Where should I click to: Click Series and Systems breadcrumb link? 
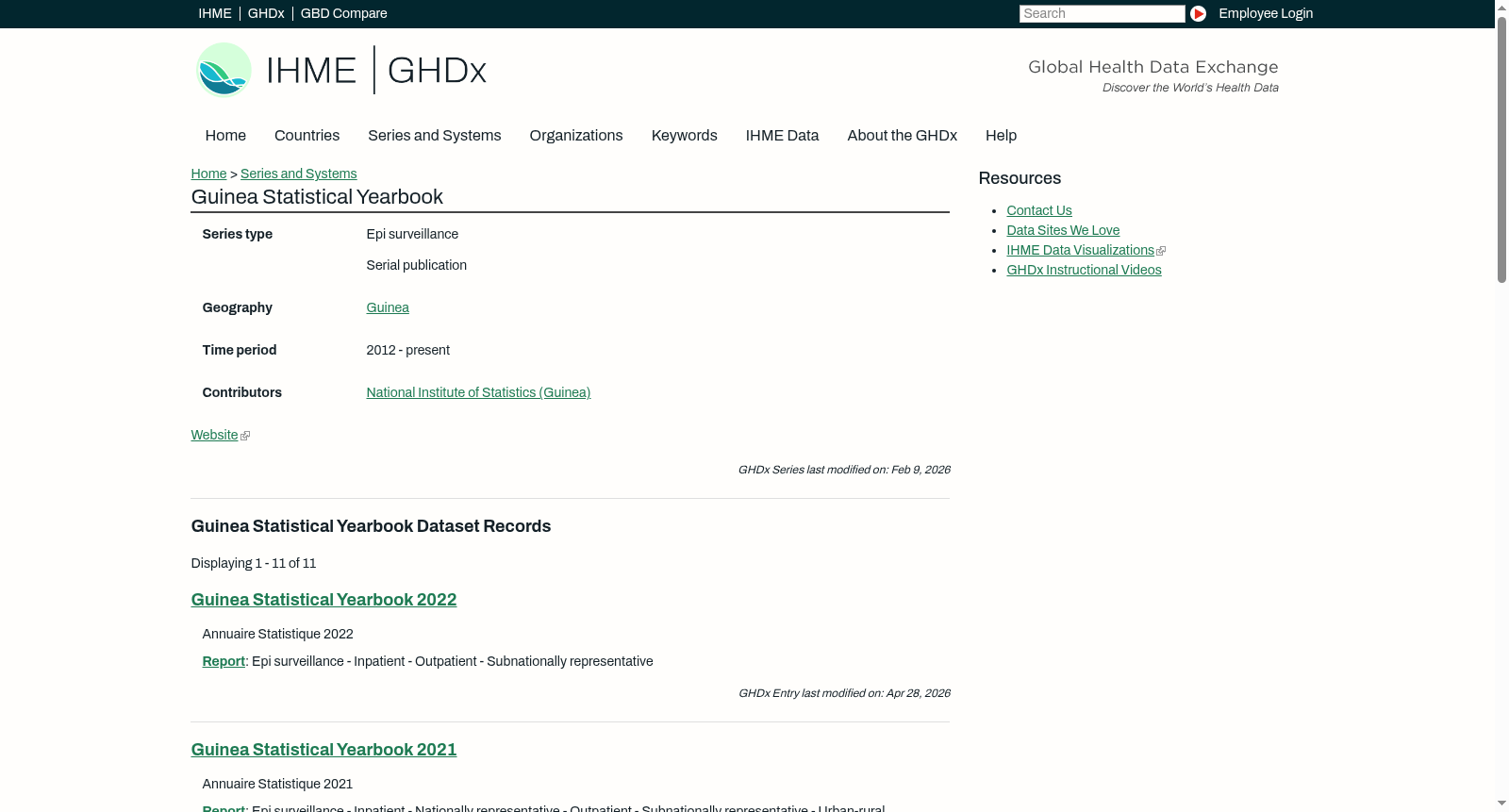click(x=299, y=174)
